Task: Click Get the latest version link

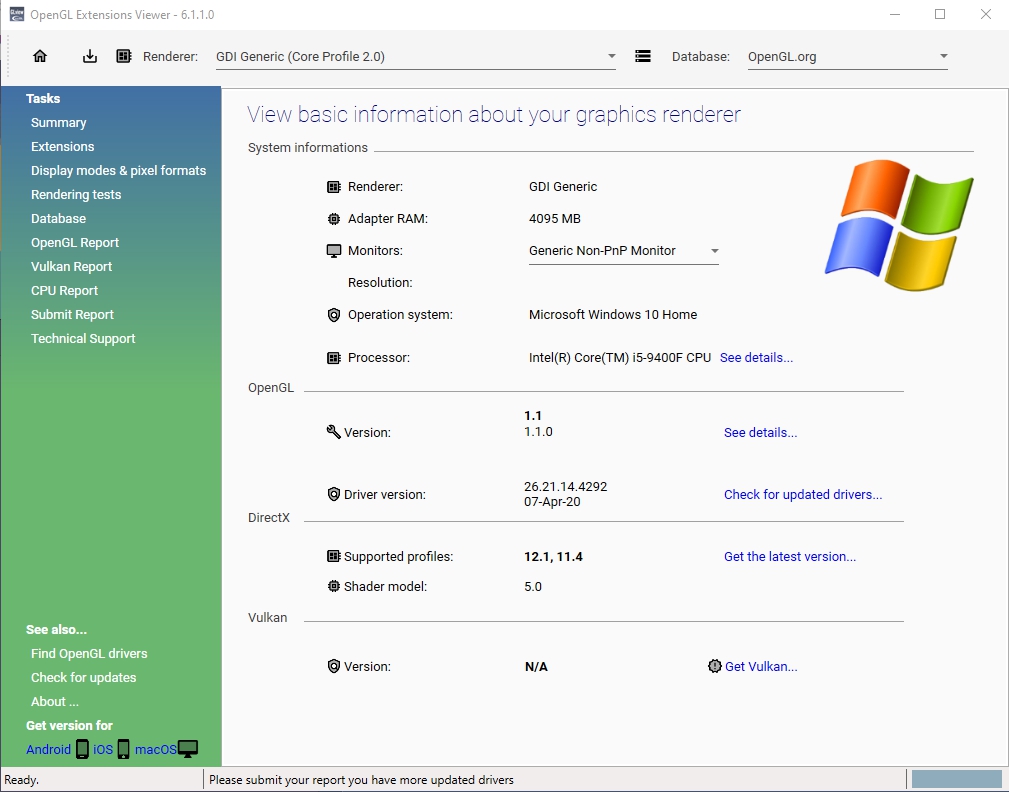Action: (790, 557)
